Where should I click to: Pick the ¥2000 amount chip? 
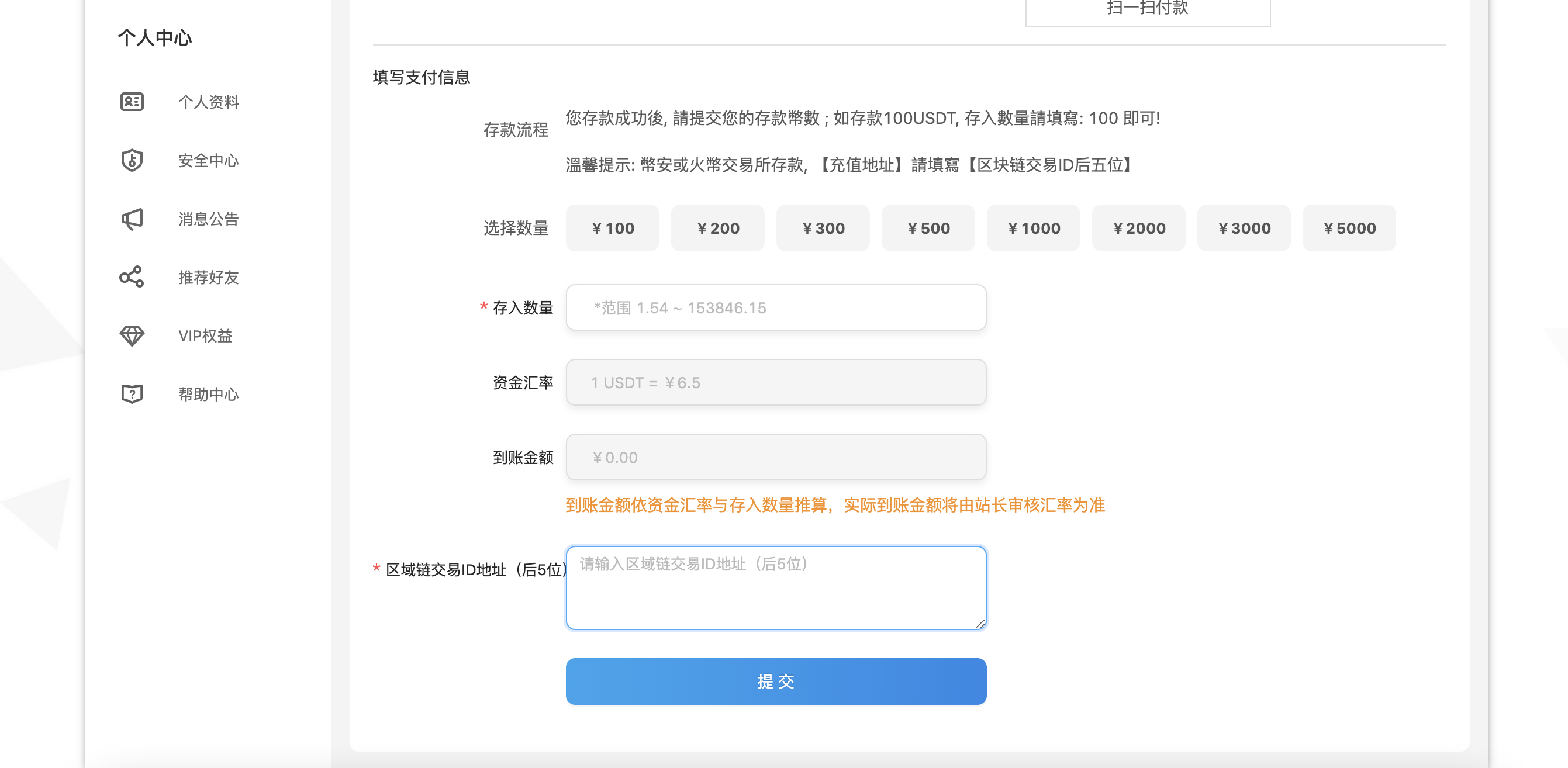click(x=1139, y=227)
